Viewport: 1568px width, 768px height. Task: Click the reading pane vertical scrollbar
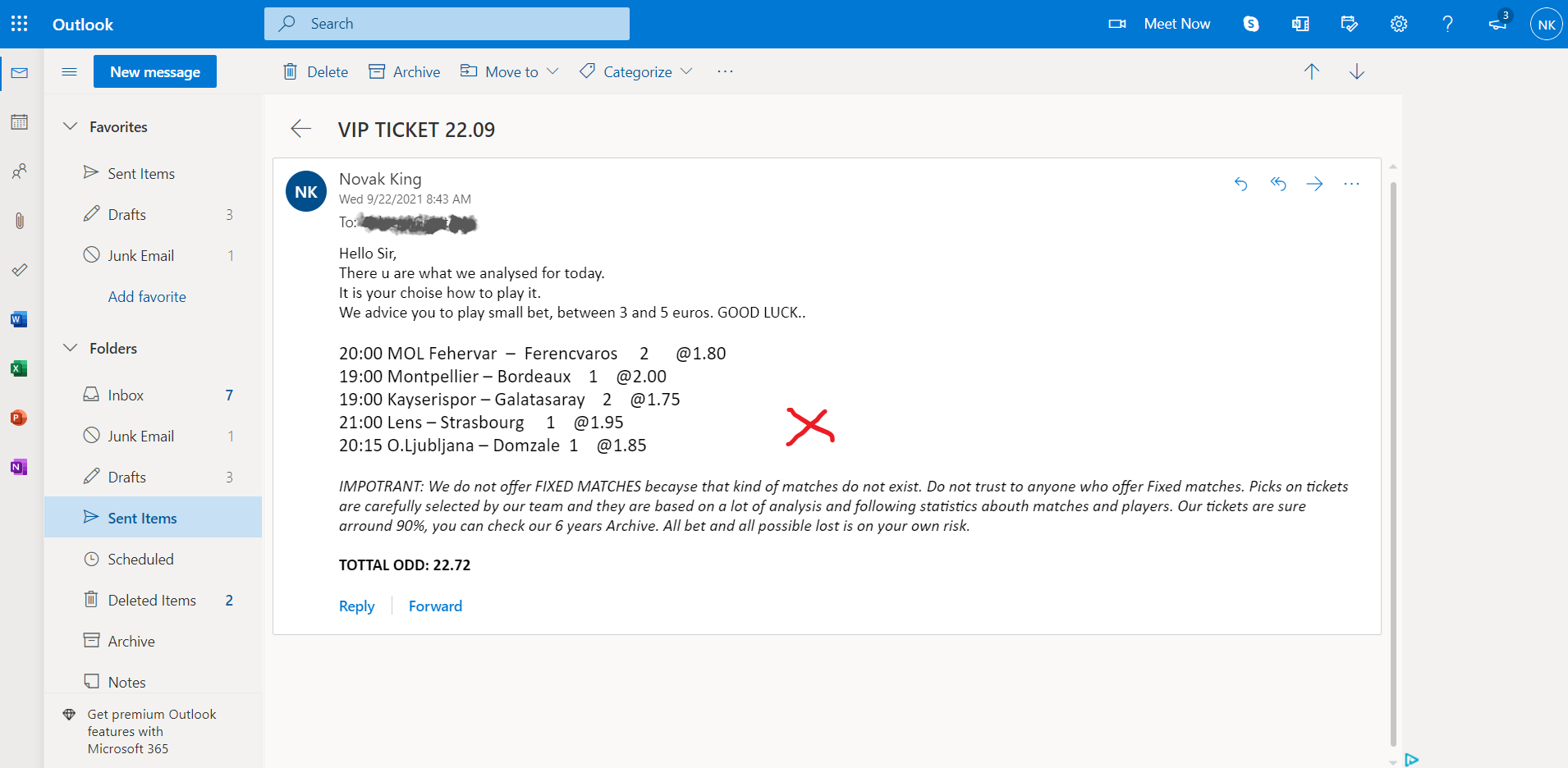coord(1393,464)
